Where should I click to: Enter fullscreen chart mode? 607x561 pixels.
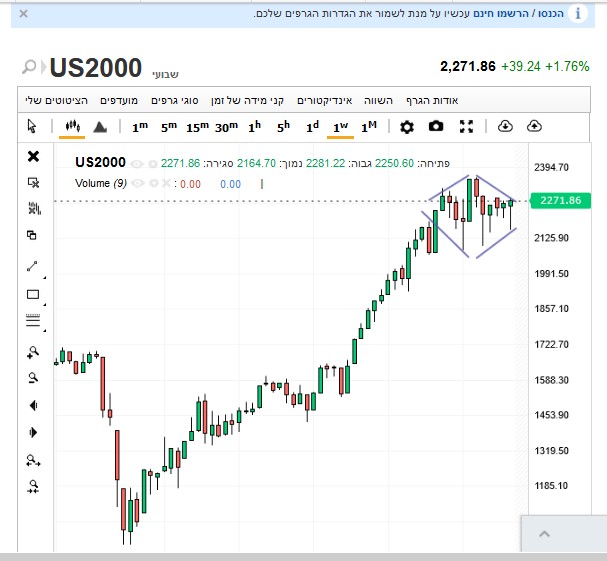[x=466, y=126]
